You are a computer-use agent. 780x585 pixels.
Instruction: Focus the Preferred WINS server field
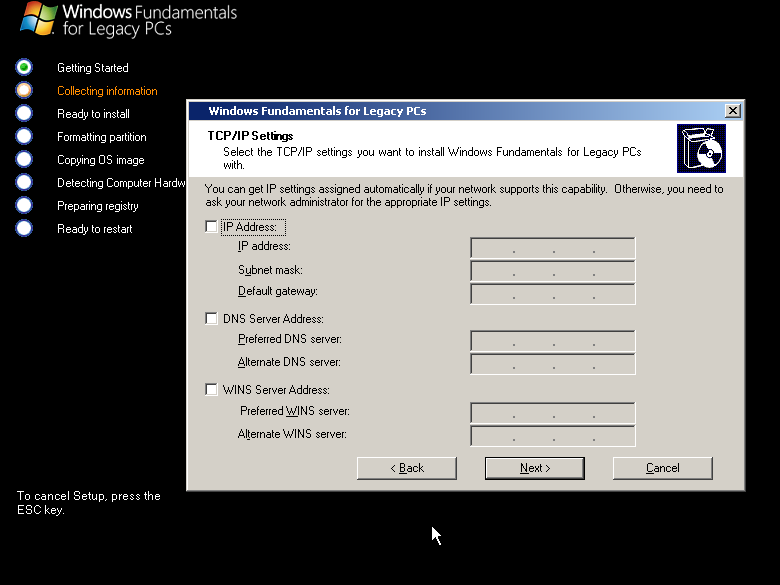pos(553,413)
